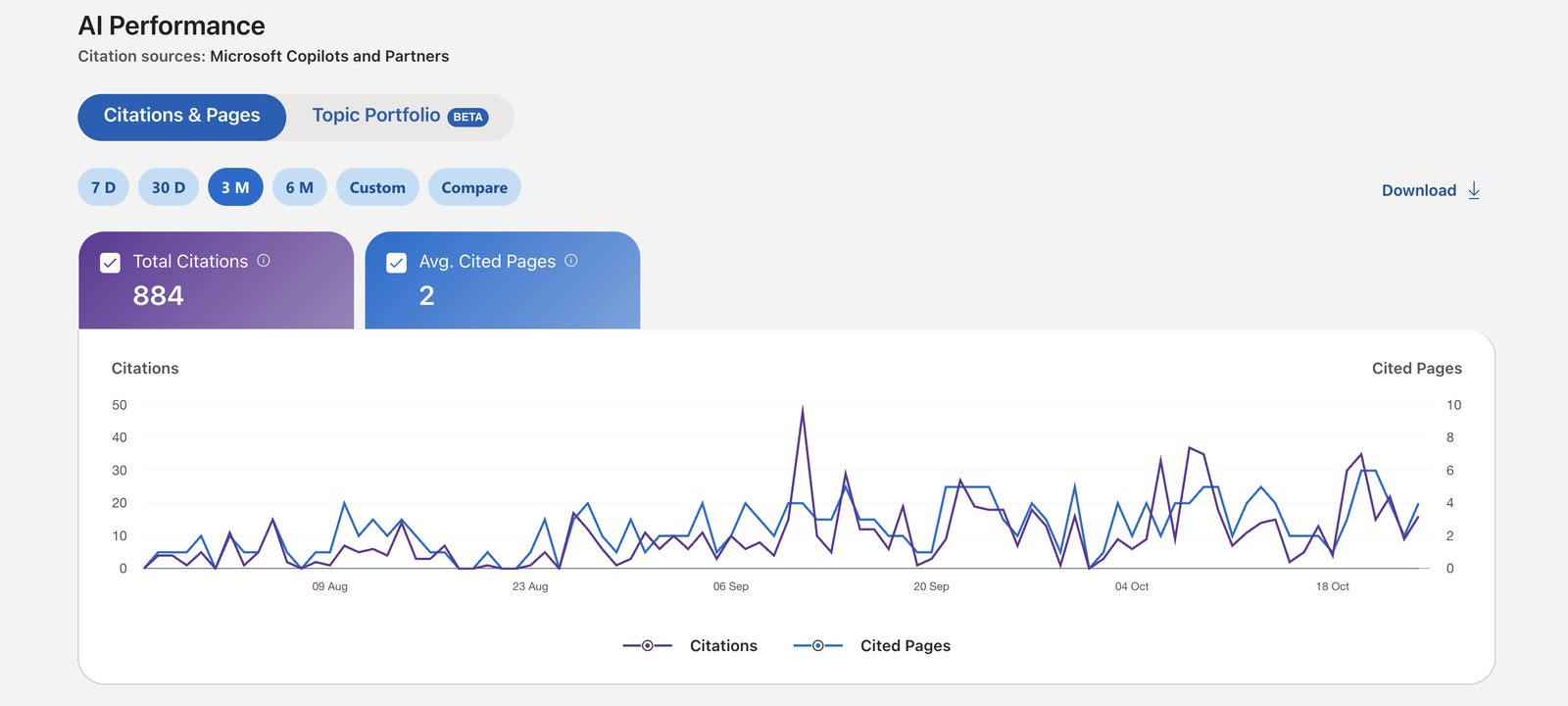Click the Cited Pages axis title

1417,369
